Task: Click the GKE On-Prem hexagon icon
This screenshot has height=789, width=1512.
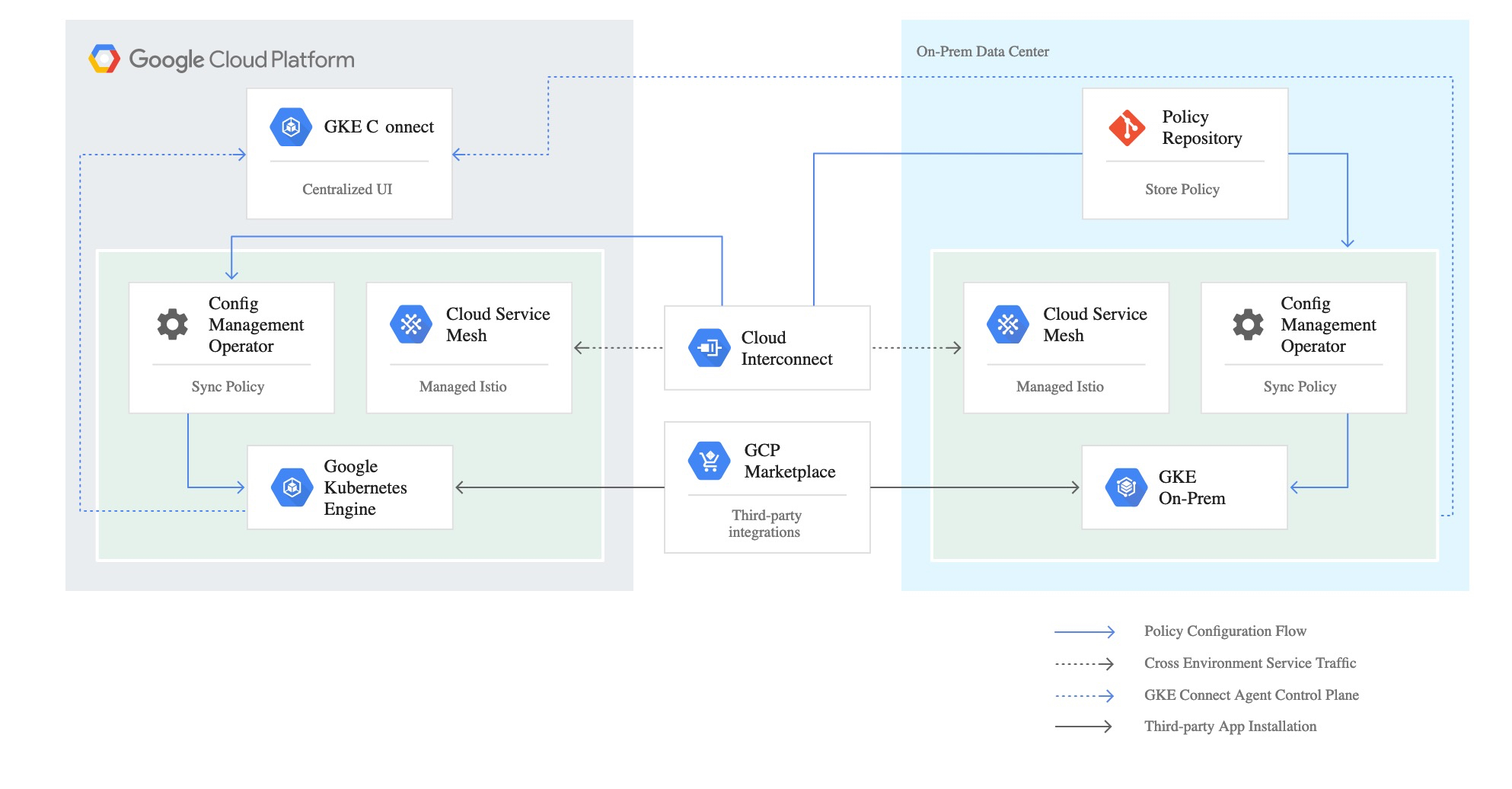Action: pos(1126,487)
